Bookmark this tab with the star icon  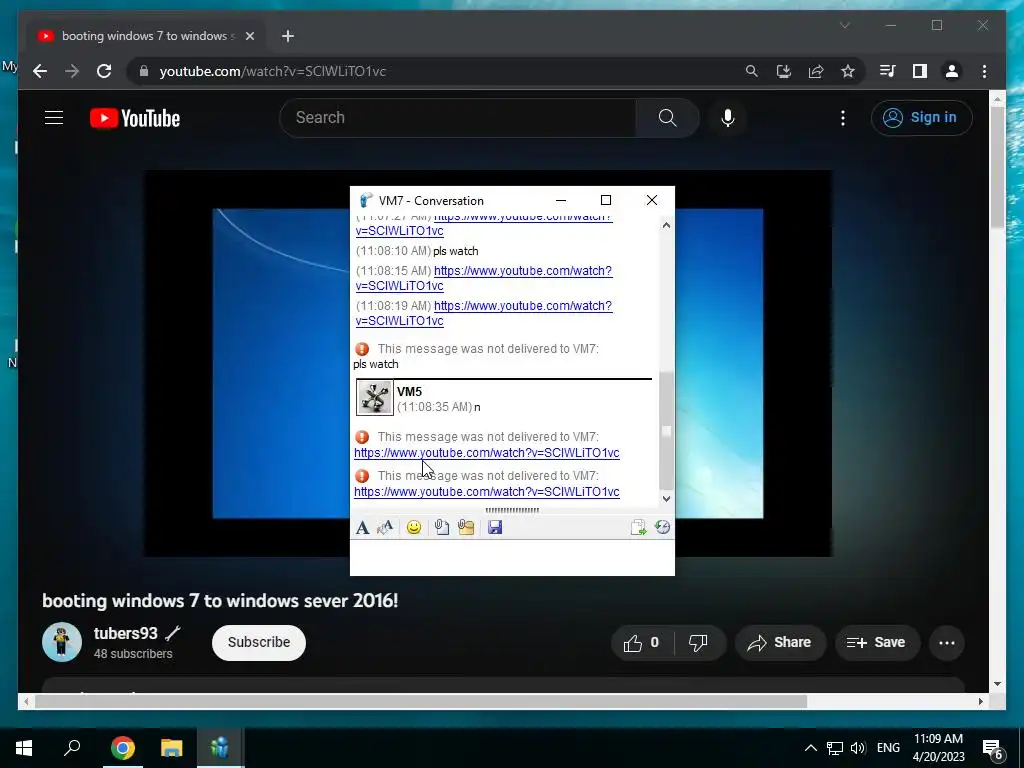848,71
